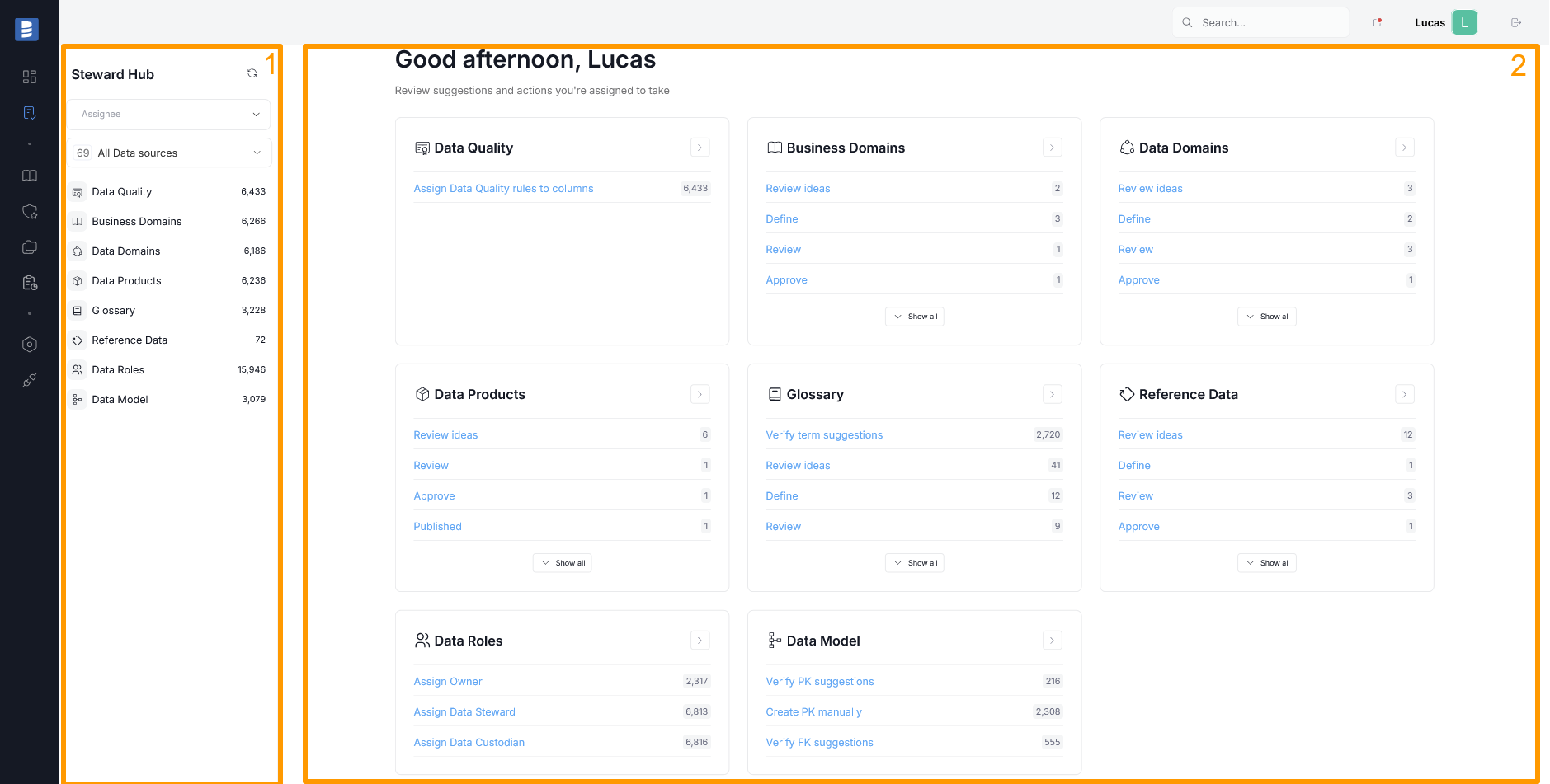
Task: Select Glossary in the Steward Hub list
Action: (114, 311)
